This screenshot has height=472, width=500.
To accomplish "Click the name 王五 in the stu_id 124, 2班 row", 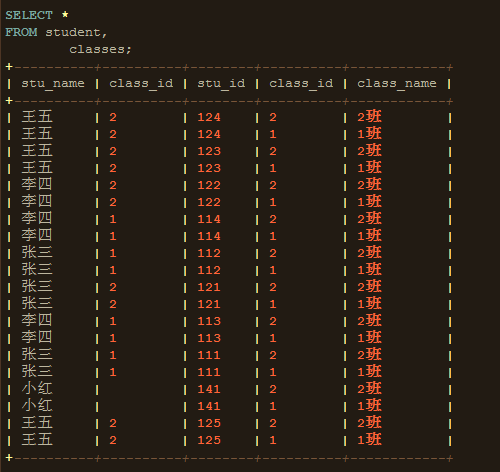I will tap(37, 117).
